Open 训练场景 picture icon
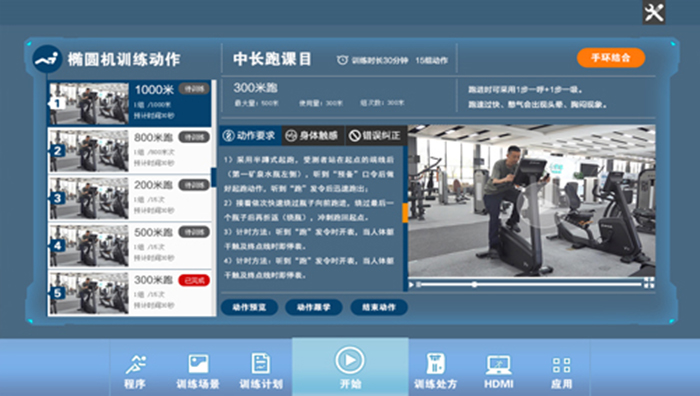Viewport: 700px width, 396px height. point(198,363)
